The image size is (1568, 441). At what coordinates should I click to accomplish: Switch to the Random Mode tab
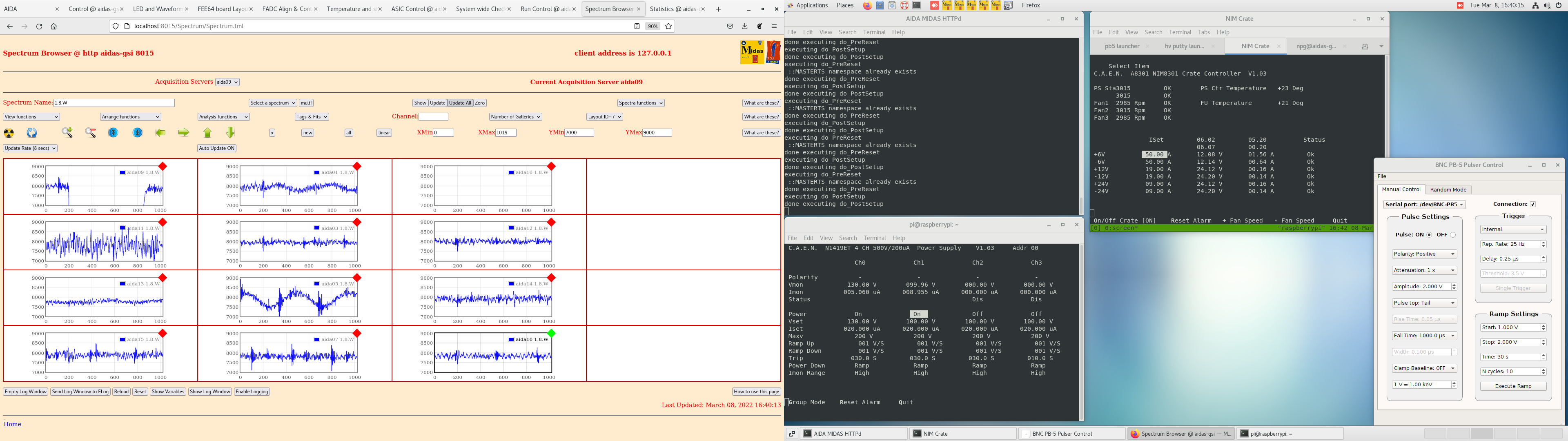(1448, 189)
